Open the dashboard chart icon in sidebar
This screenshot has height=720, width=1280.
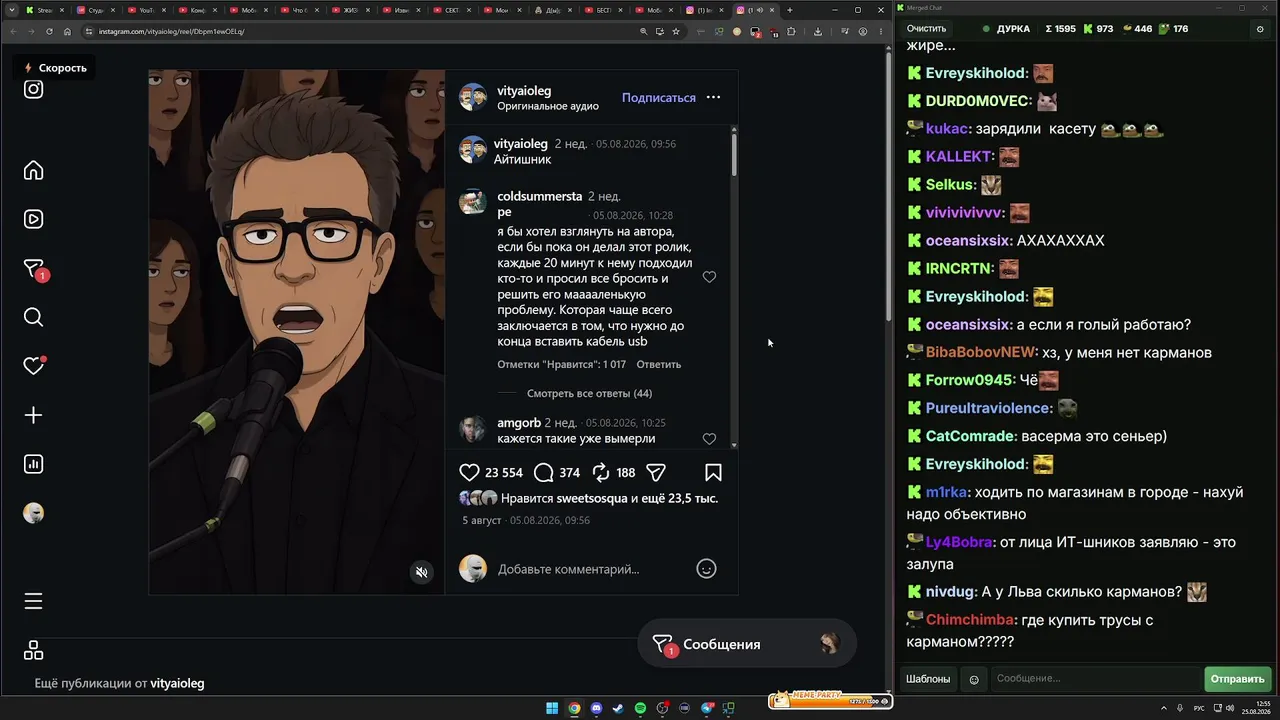coord(33,464)
